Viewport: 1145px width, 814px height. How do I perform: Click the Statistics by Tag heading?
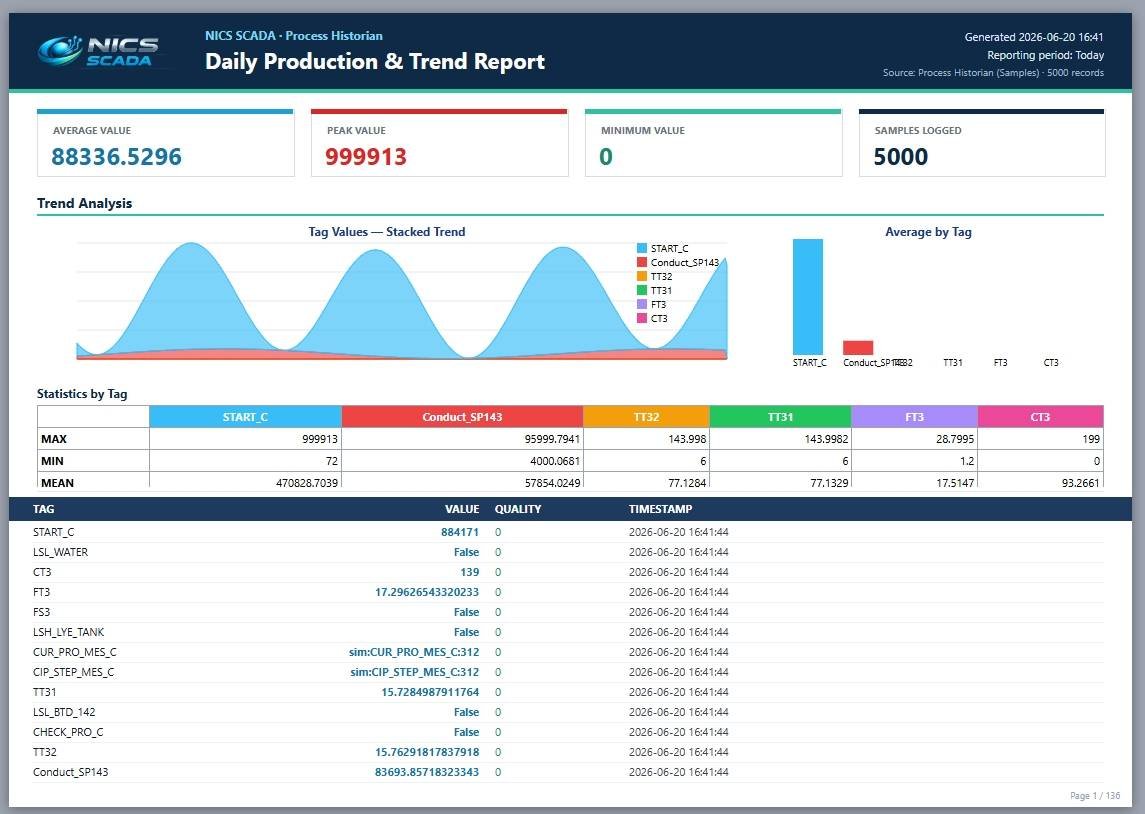(x=82, y=394)
